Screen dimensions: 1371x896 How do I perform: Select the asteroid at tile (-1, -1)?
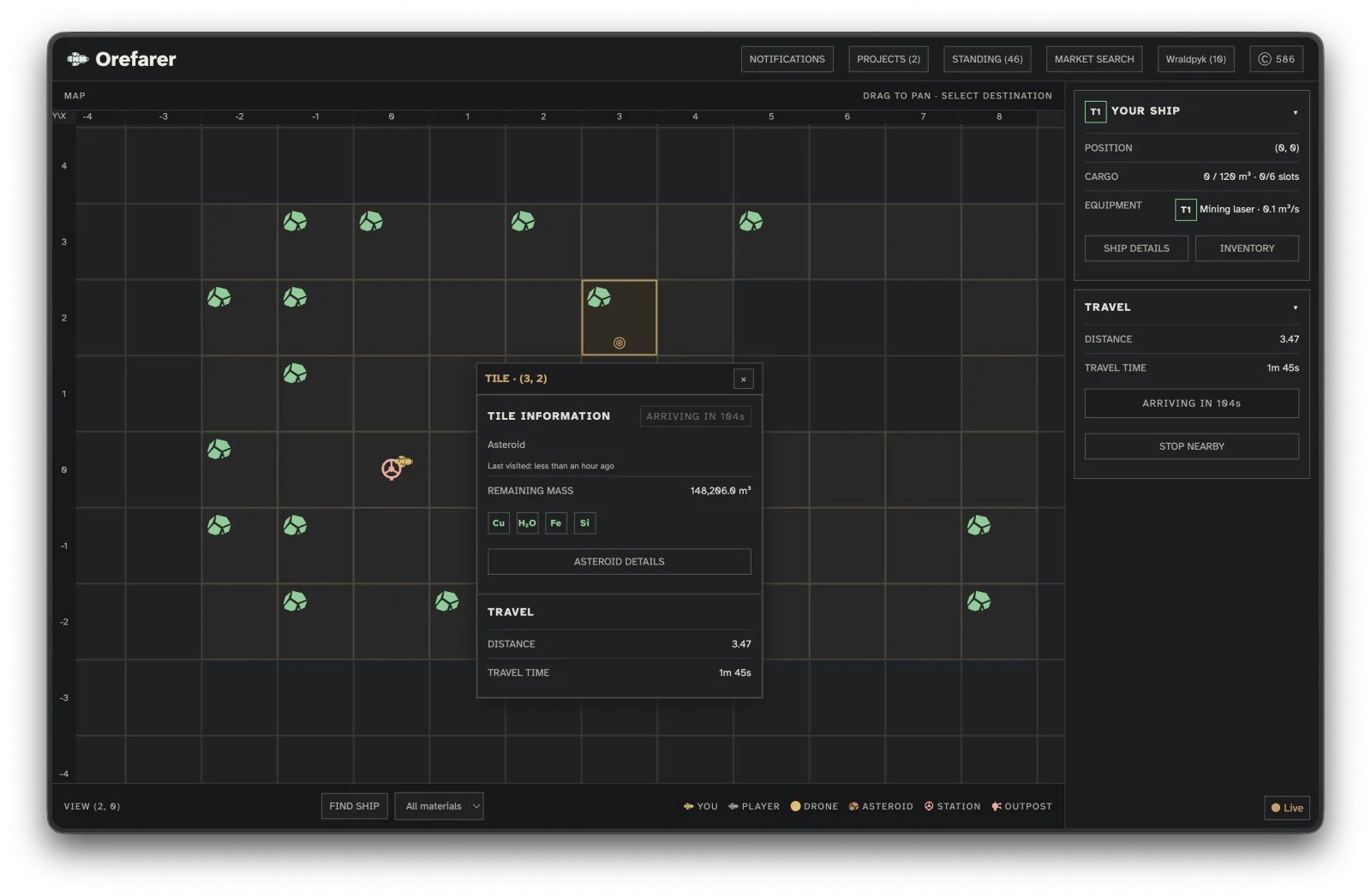tap(295, 525)
